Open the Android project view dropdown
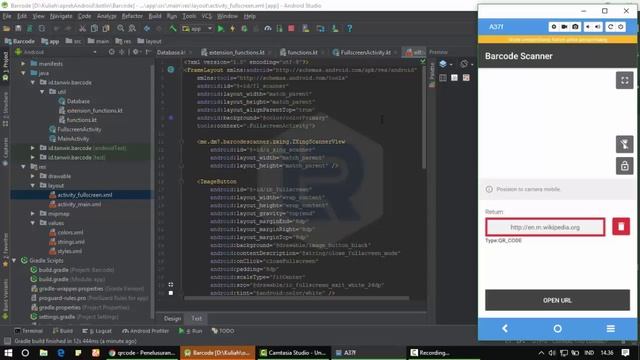Viewport: 640px width, 360px height. tap(56, 52)
